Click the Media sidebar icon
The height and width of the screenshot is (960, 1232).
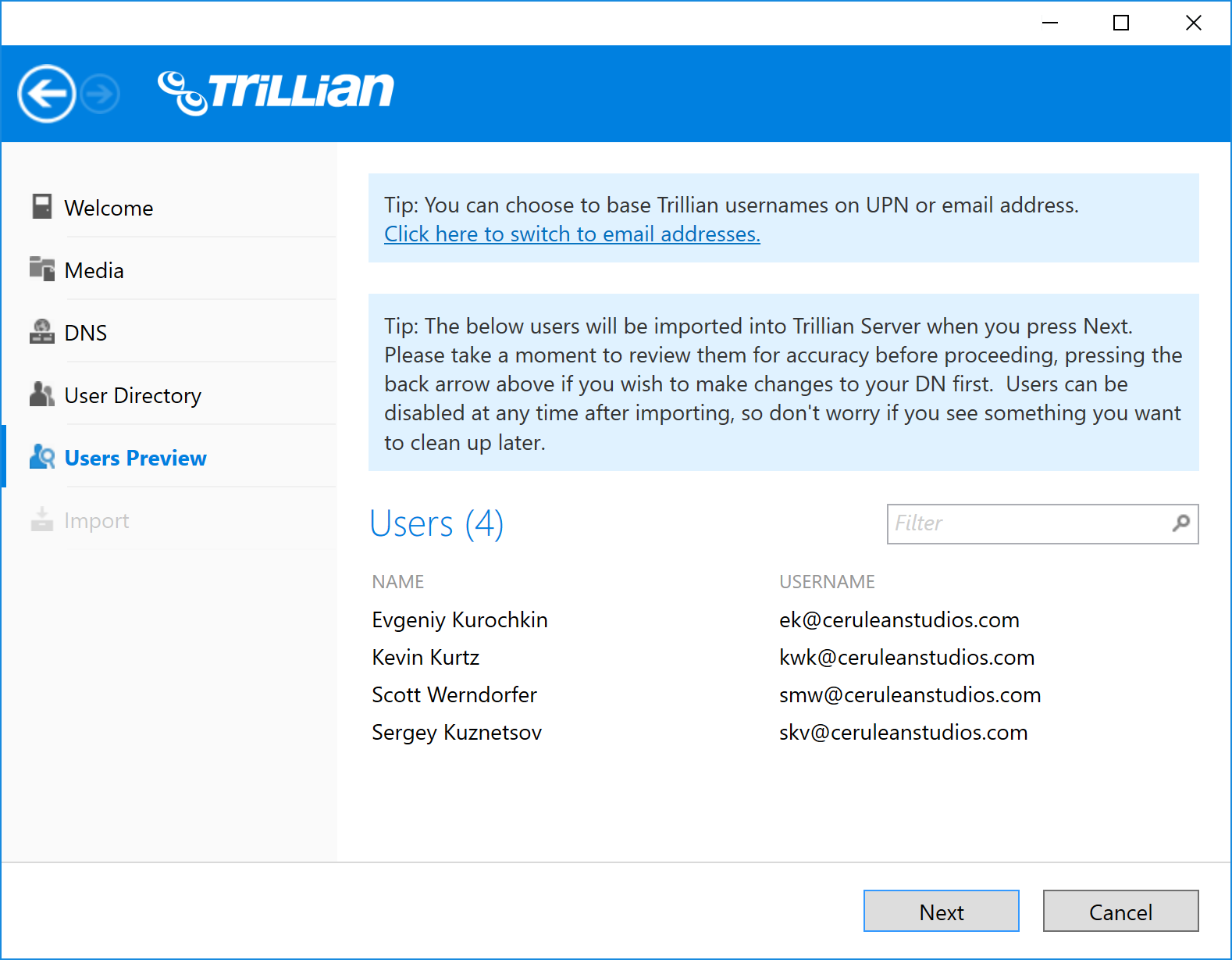(42, 269)
